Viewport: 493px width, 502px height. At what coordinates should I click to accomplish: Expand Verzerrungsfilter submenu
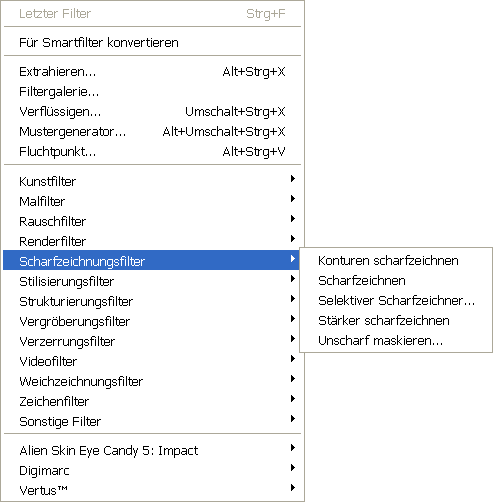(152, 341)
